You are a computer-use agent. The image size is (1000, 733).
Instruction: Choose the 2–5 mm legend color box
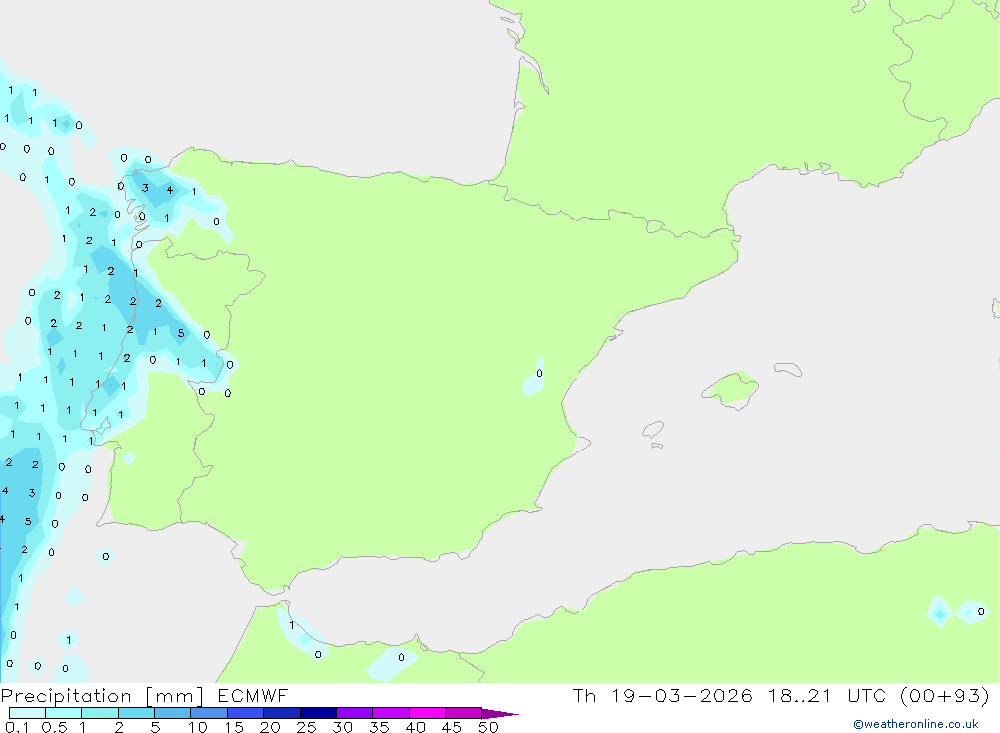point(136,713)
